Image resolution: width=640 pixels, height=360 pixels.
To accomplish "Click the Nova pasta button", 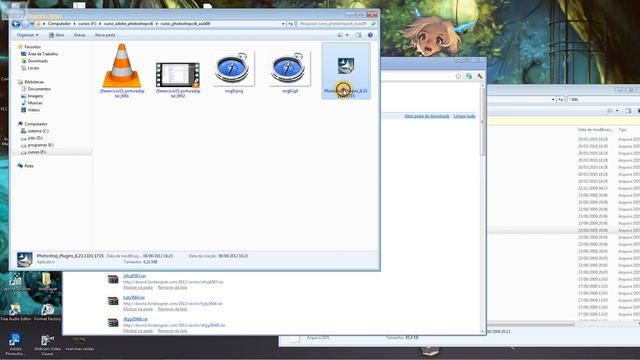I will [105, 35].
